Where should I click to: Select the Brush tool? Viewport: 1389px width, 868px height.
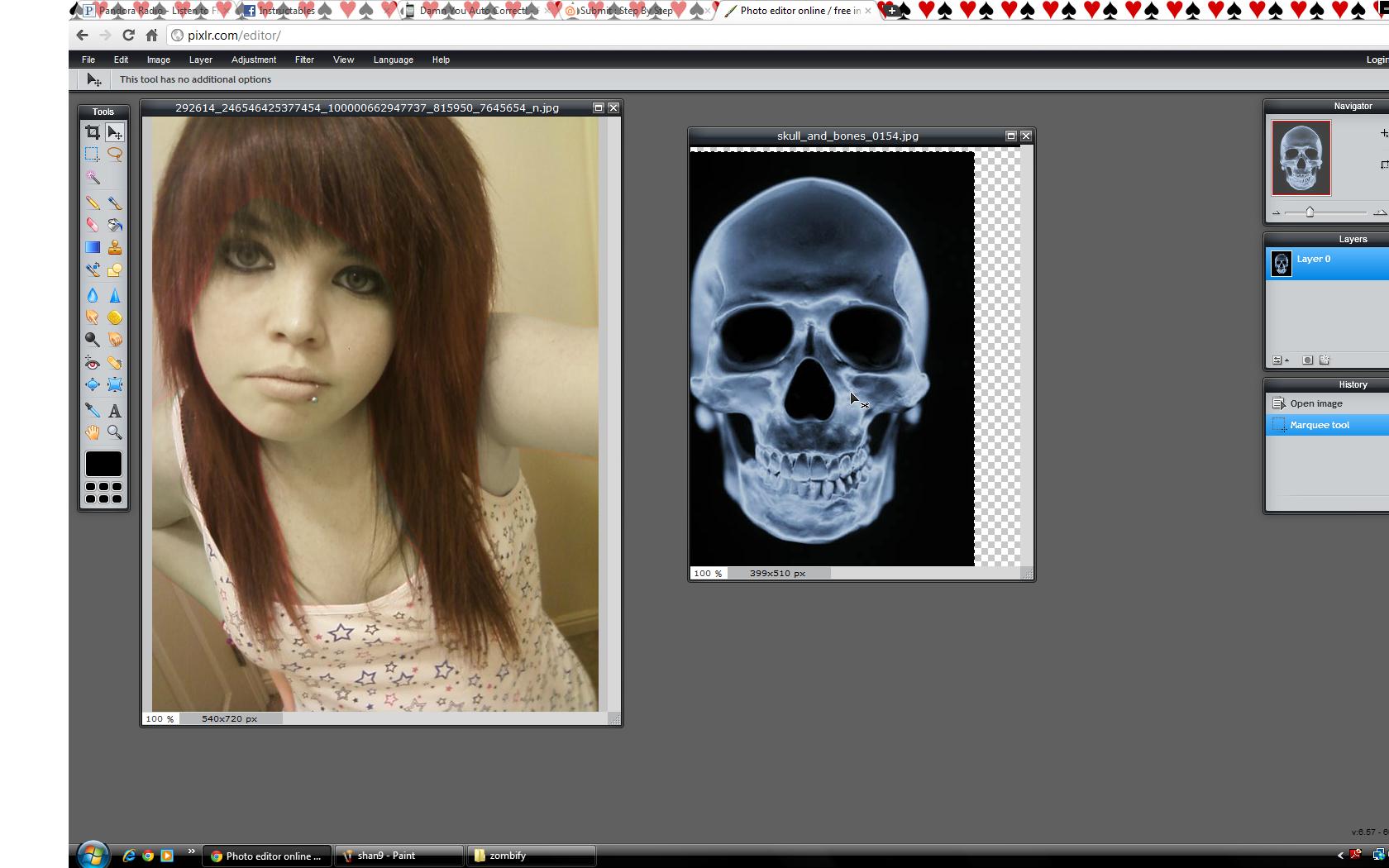[115, 203]
